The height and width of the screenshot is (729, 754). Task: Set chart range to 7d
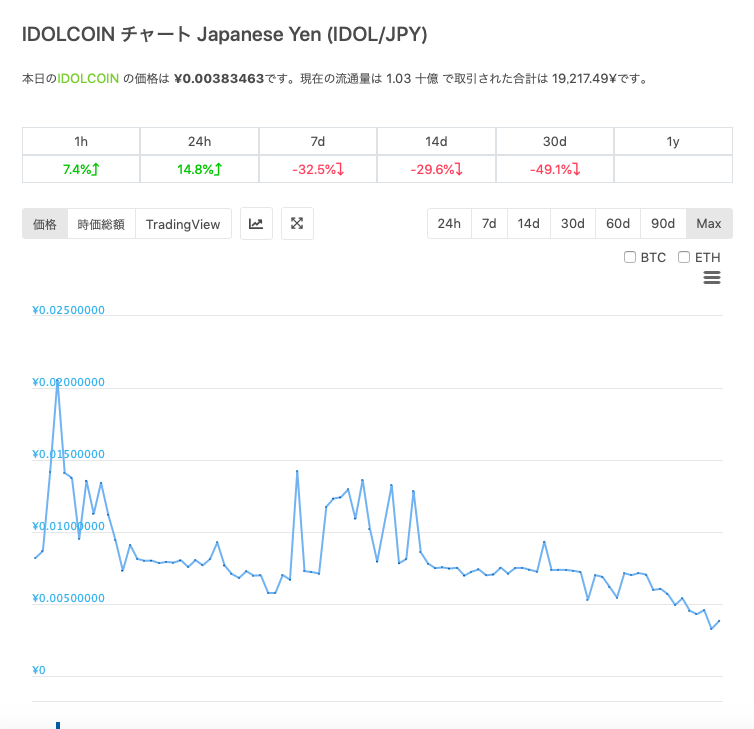[x=489, y=223]
